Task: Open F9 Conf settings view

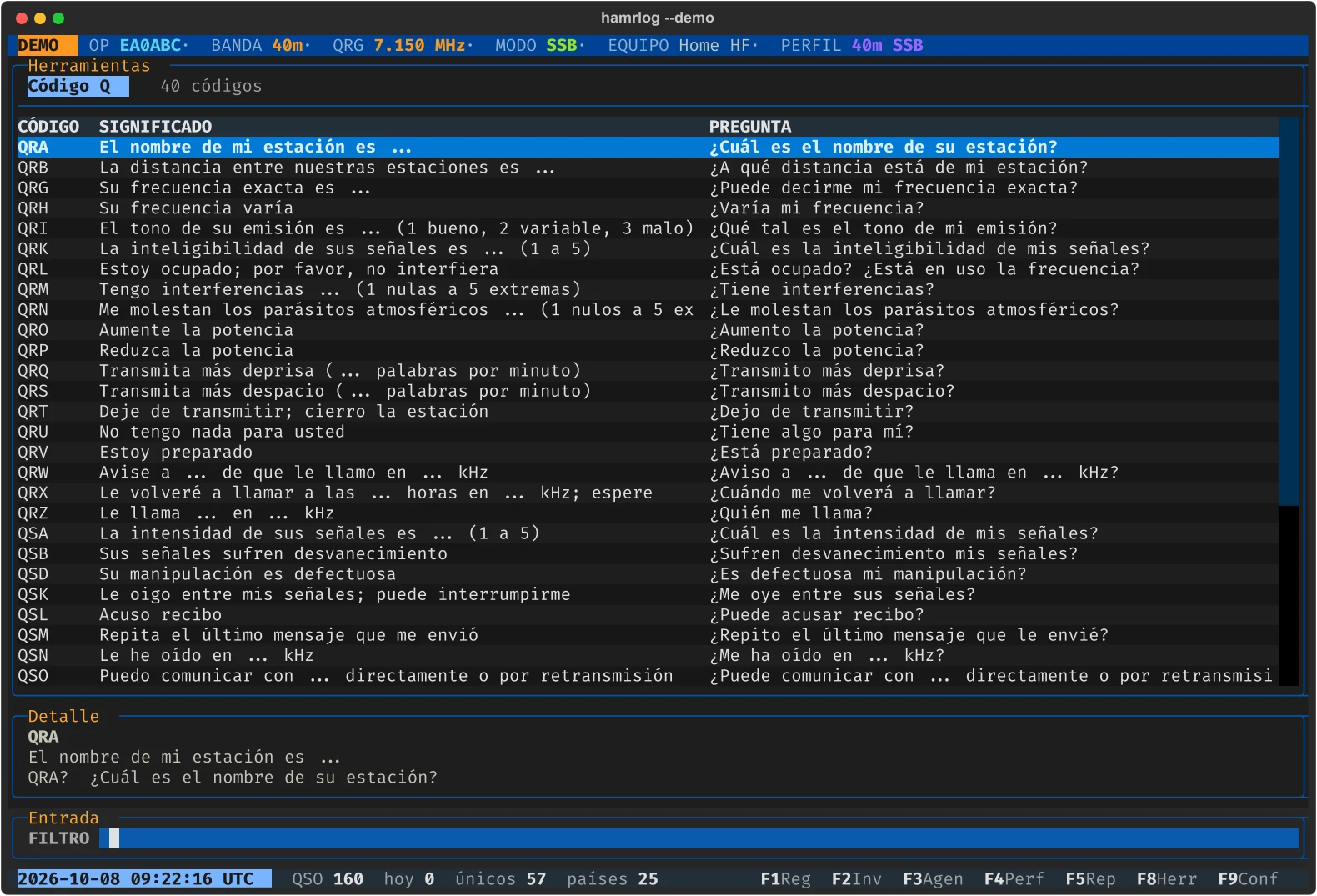Action: point(1248,879)
